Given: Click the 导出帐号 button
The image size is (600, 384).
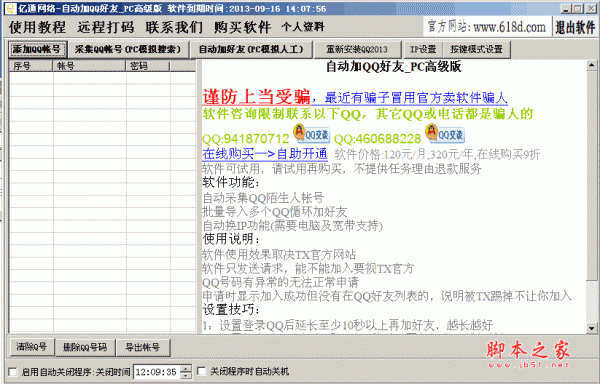Looking at the screenshot, I should [x=143, y=347].
